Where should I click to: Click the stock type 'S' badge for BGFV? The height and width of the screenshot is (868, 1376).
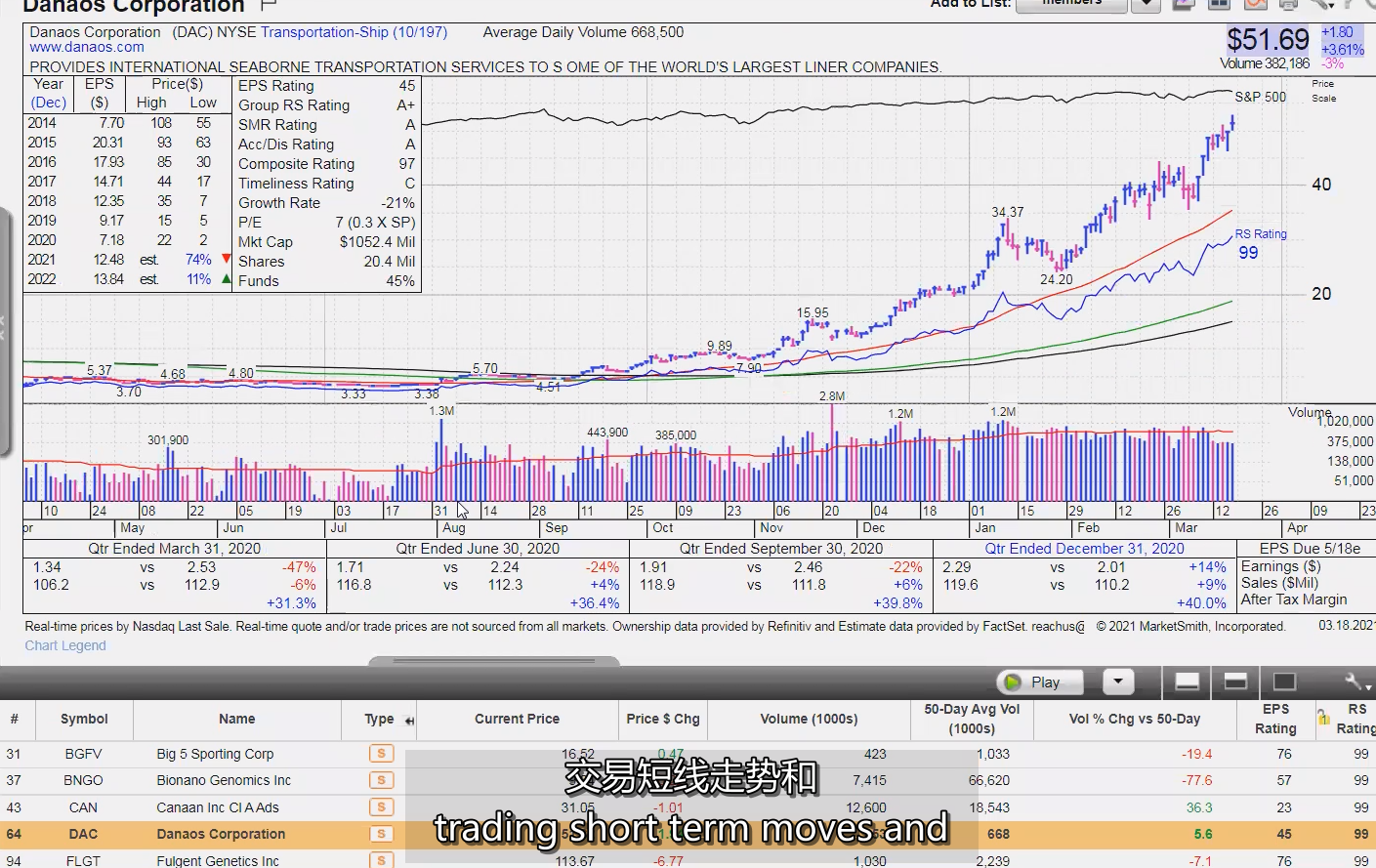381,754
